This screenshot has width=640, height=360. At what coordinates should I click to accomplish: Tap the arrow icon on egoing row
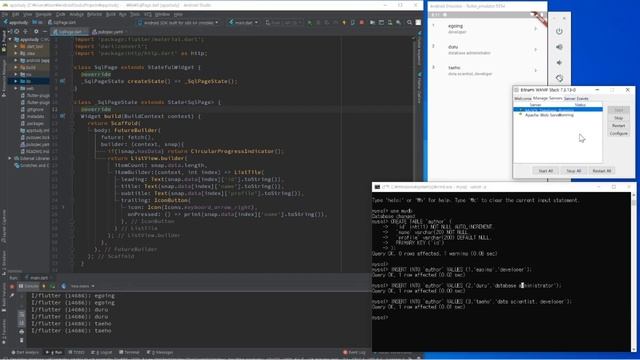click(536, 29)
